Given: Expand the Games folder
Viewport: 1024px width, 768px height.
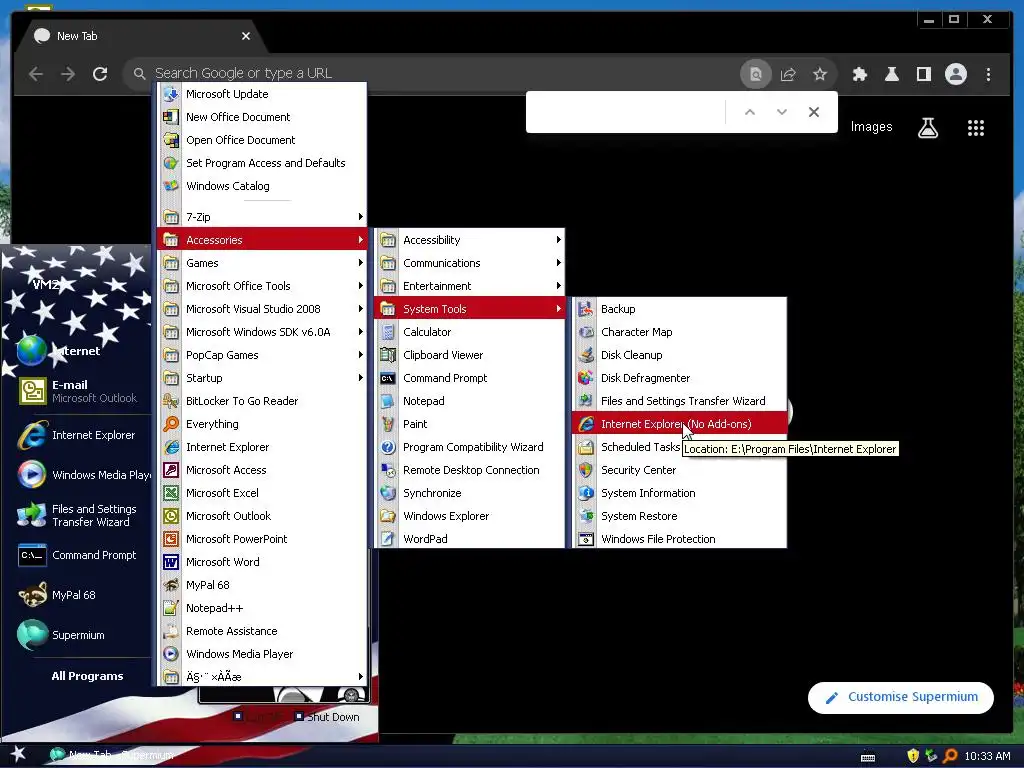Looking at the screenshot, I should tap(262, 263).
